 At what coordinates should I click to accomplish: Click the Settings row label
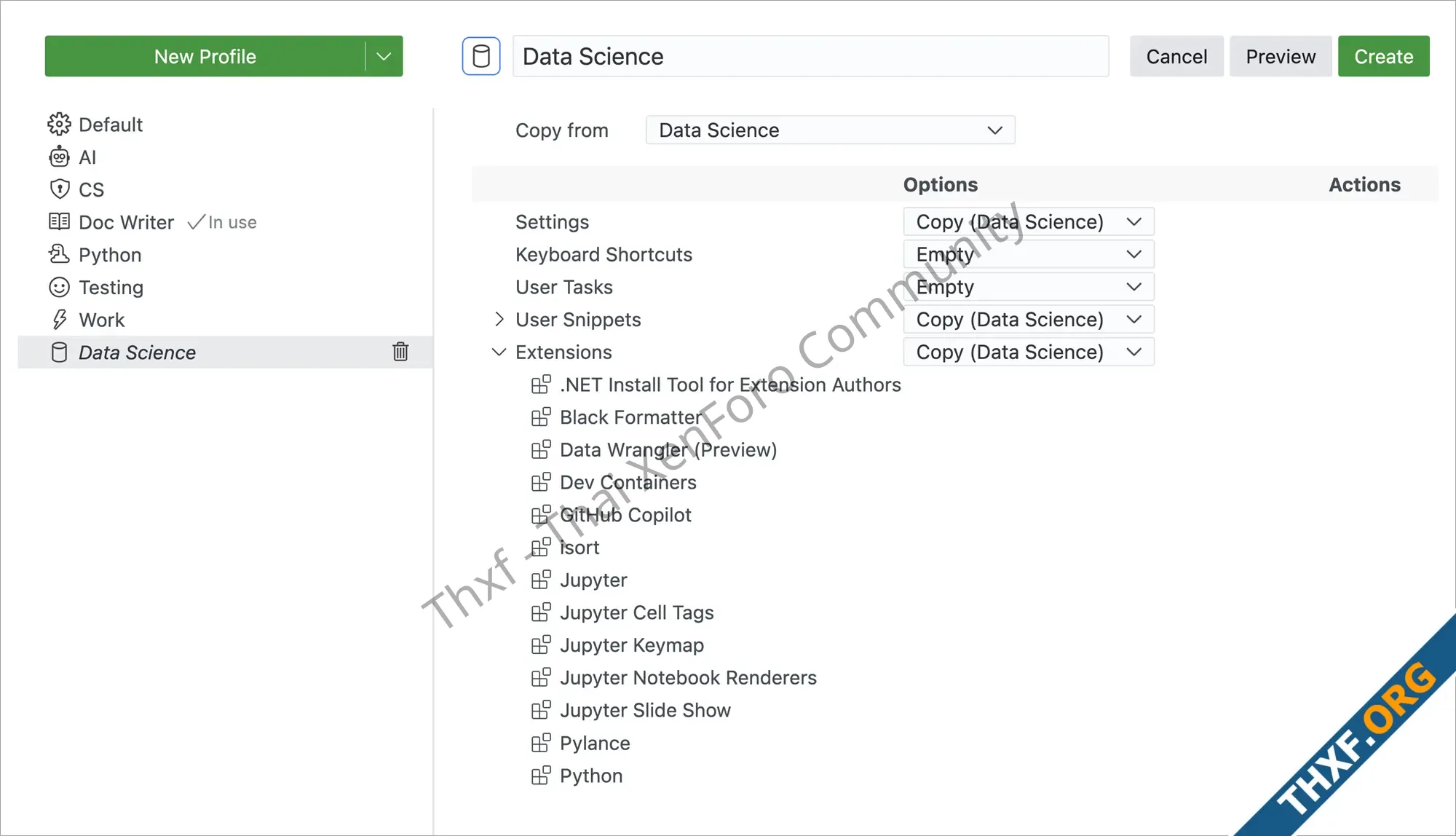point(552,221)
